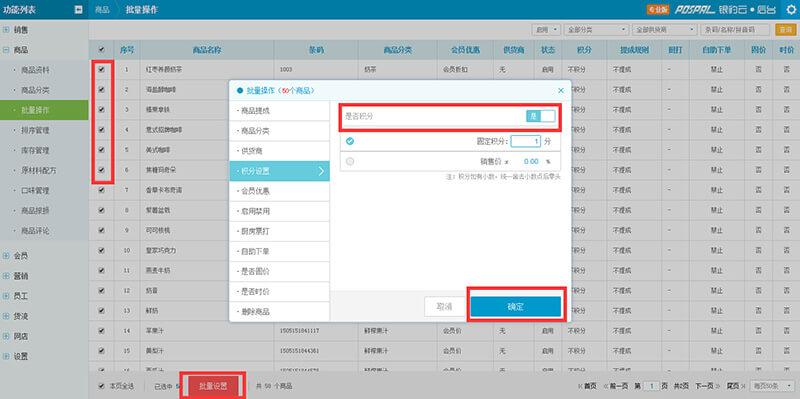
Task: Toggle the 是否积分 switch
Action: [540, 116]
